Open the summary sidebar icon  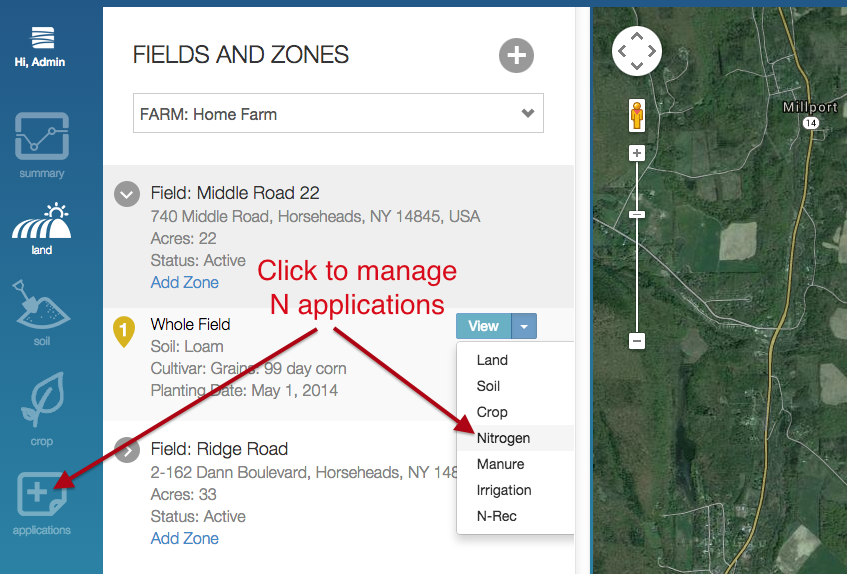(41, 138)
